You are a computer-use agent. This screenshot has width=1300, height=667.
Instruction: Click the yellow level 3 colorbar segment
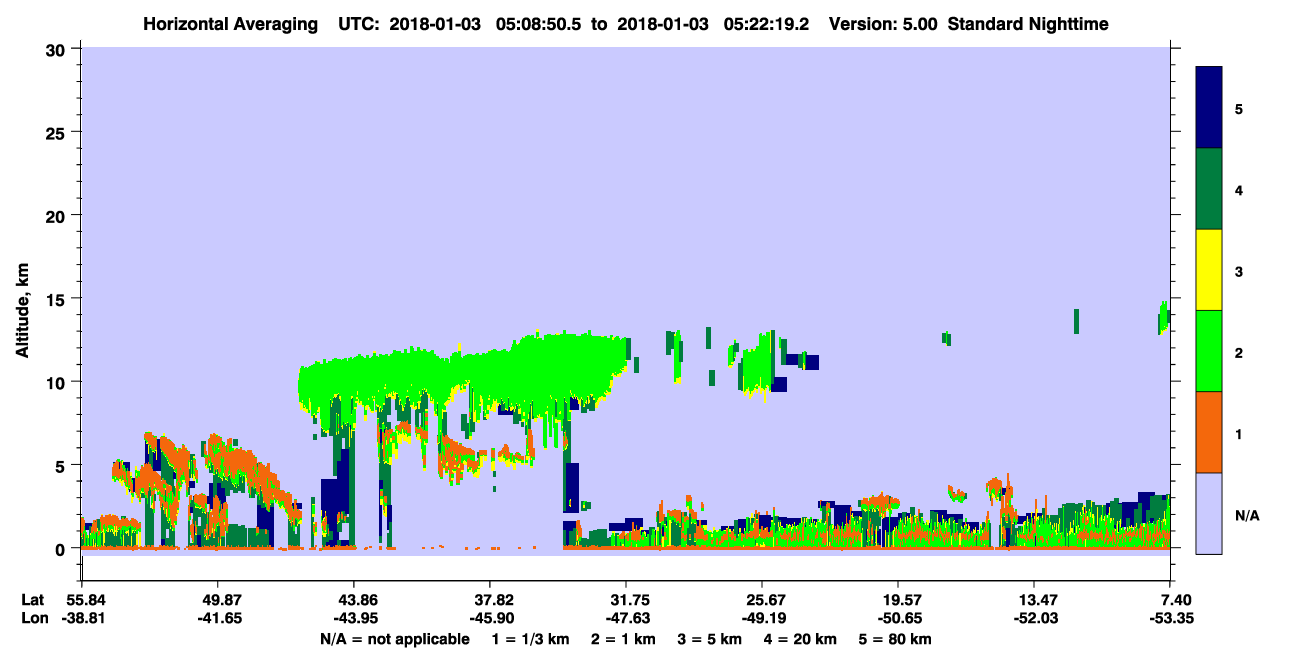1209,270
